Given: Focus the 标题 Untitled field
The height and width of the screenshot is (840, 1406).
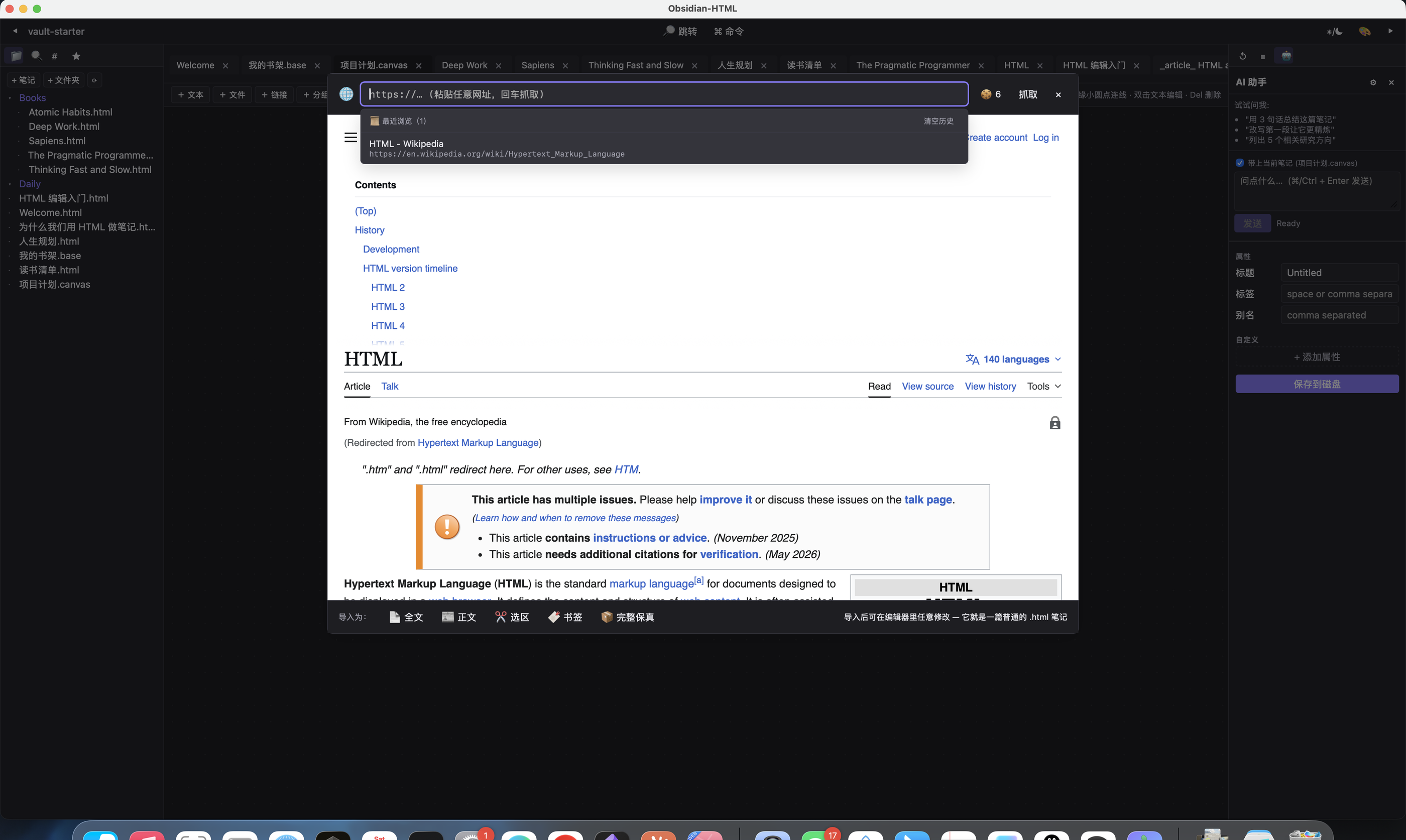Looking at the screenshot, I should pyautogui.click(x=1339, y=273).
